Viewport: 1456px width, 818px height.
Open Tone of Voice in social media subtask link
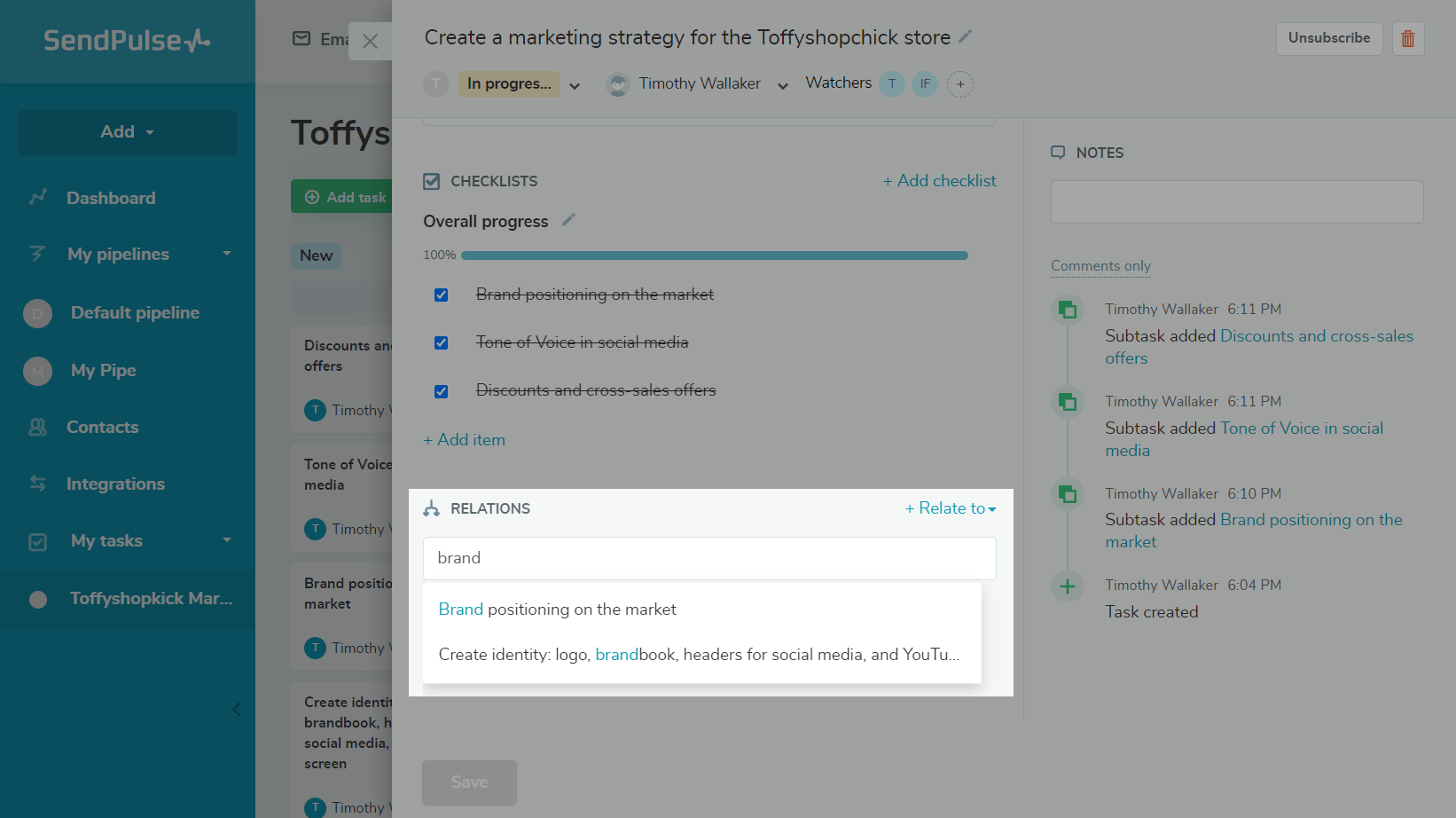(x=1244, y=439)
